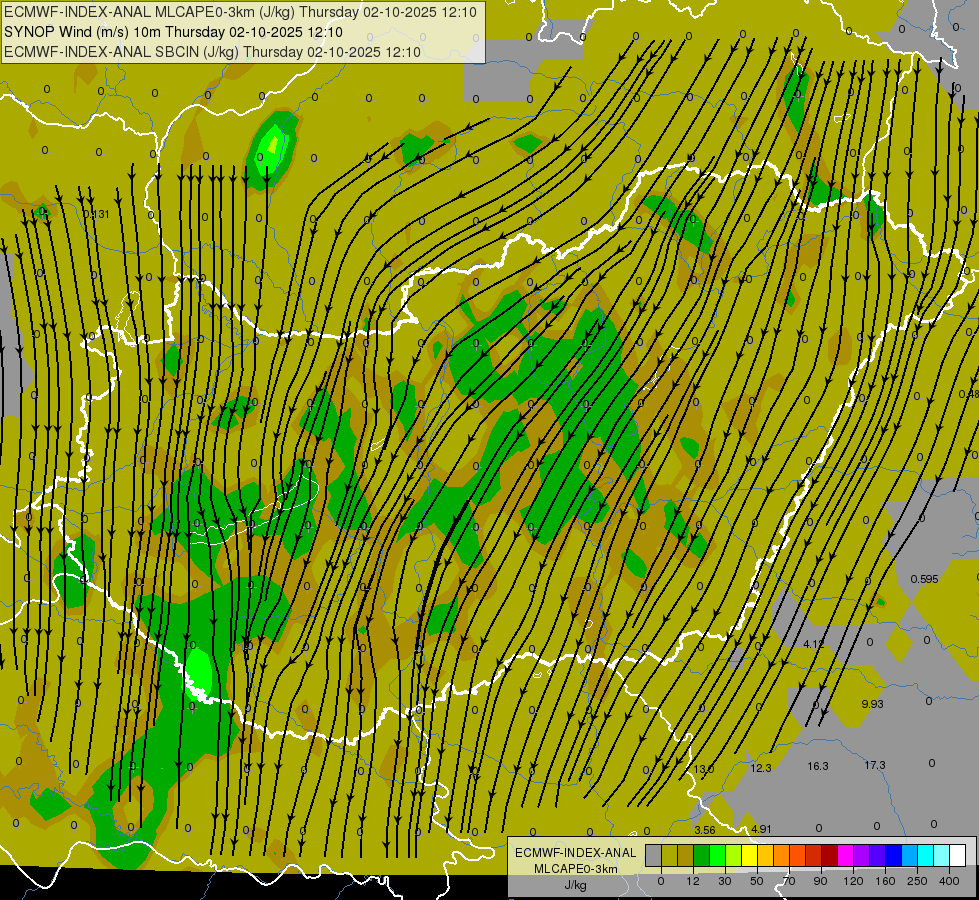The height and width of the screenshot is (900, 979).
Task: Select the dark red legend swatch
Action: (x=829, y=856)
